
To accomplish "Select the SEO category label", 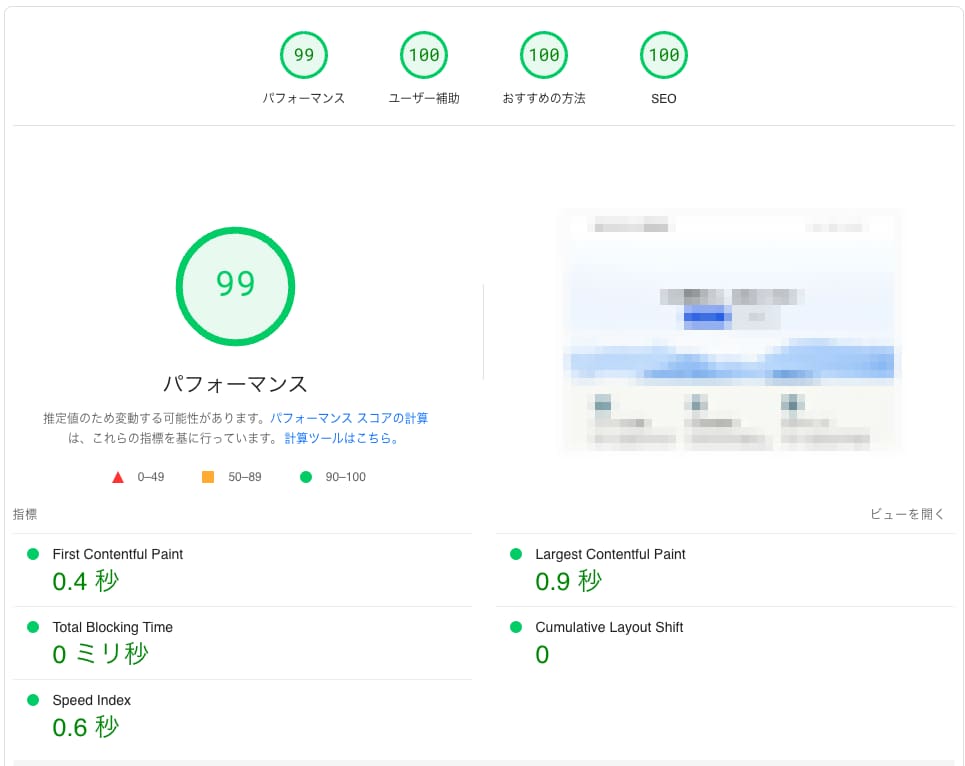I will pyautogui.click(x=663, y=98).
